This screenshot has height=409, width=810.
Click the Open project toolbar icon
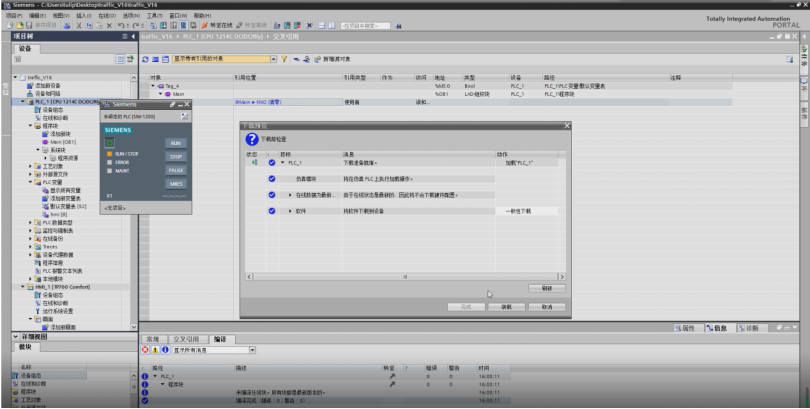pyautogui.click(x=20, y=25)
